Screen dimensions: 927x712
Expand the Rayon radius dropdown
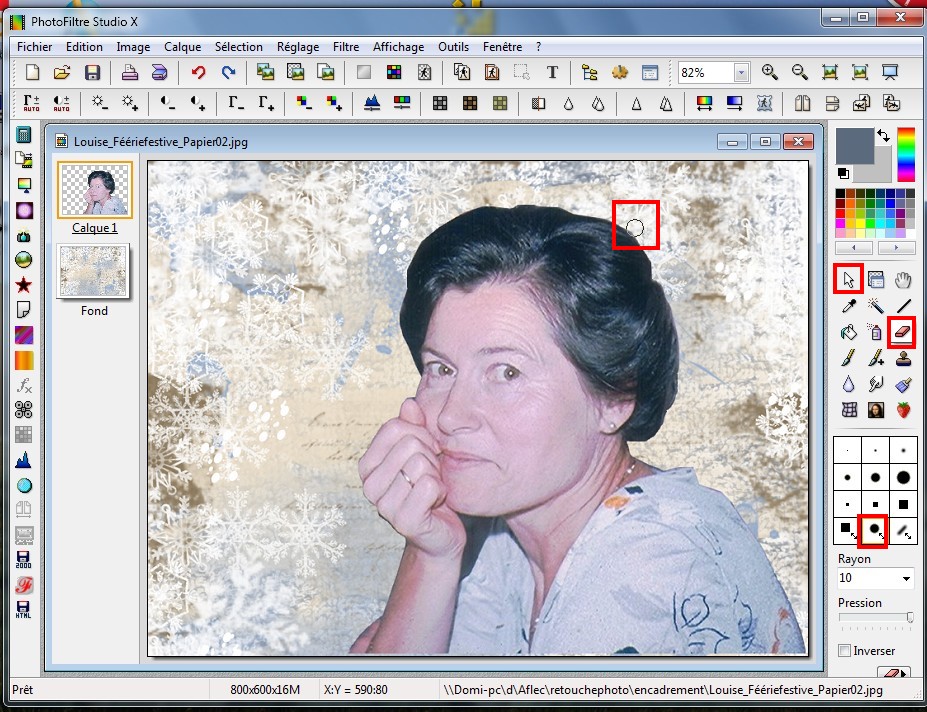(x=906, y=578)
